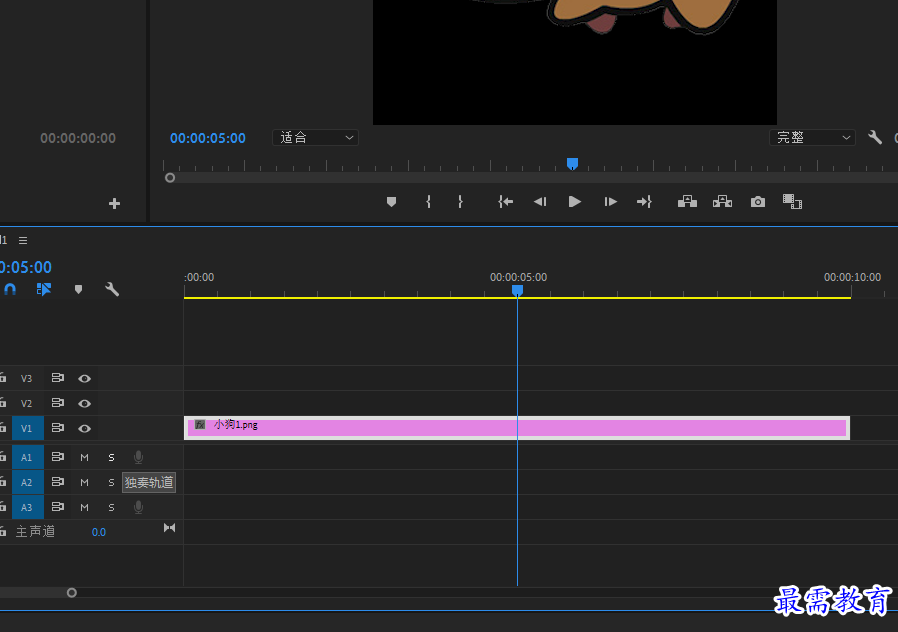Toggle sync lock on A1 track
This screenshot has width=898, height=632.
click(58, 457)
